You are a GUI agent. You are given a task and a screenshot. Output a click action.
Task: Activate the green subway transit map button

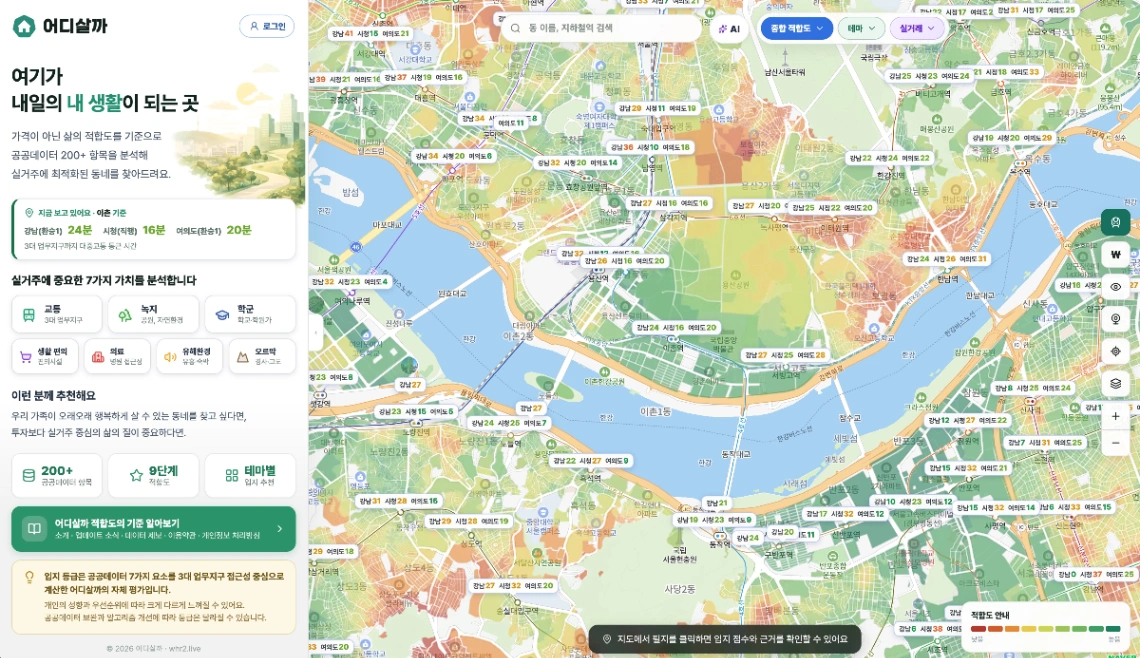click(1115, 222)
